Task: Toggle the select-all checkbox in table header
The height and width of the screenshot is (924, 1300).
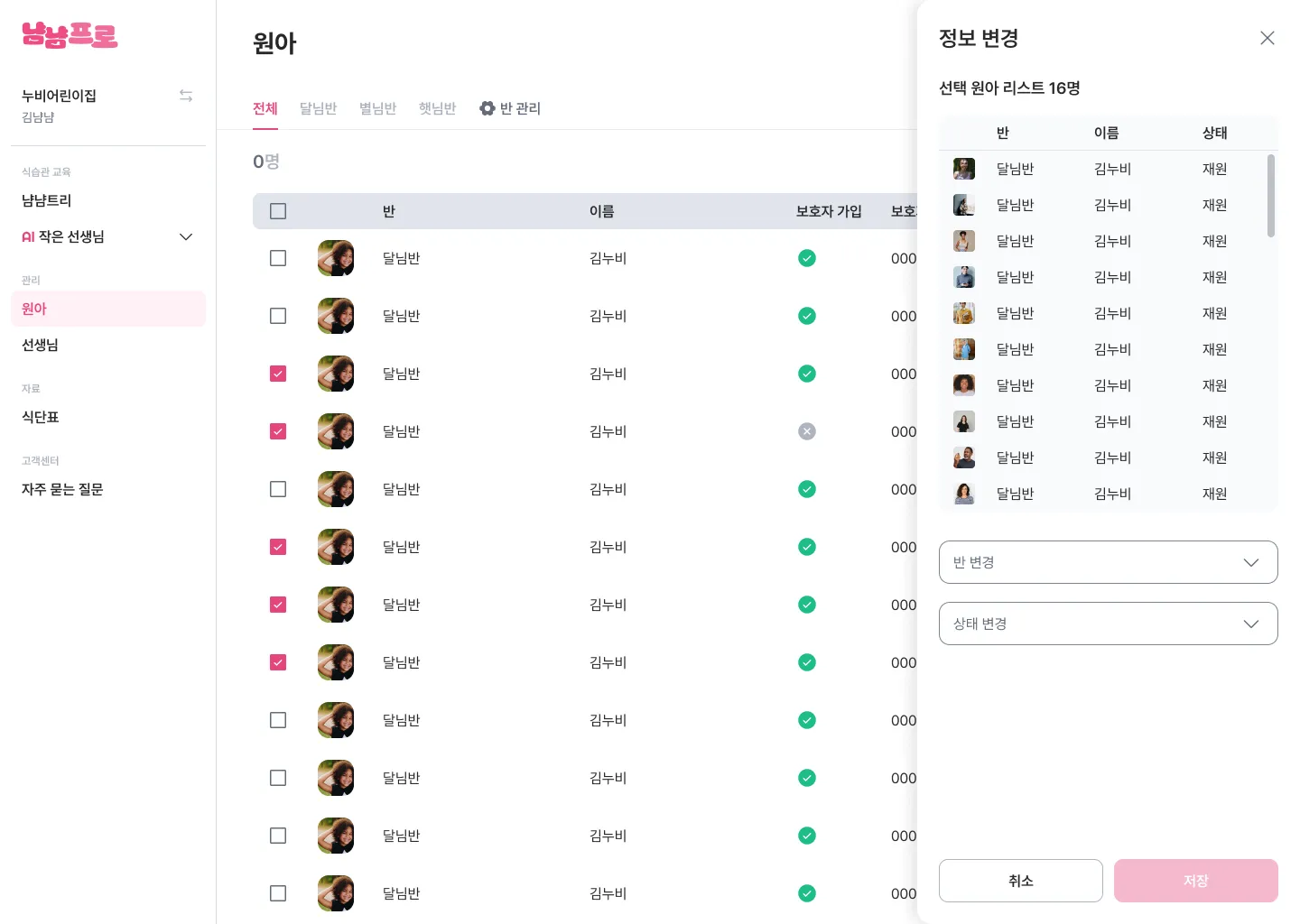Action: point(278,211)
